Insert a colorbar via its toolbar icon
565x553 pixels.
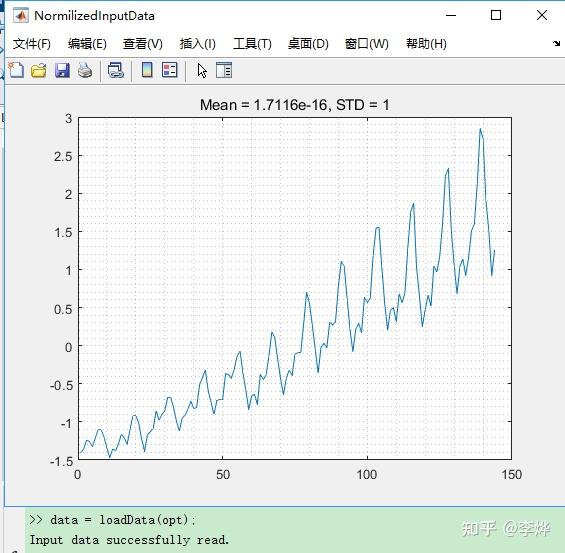tap(147, 70)
